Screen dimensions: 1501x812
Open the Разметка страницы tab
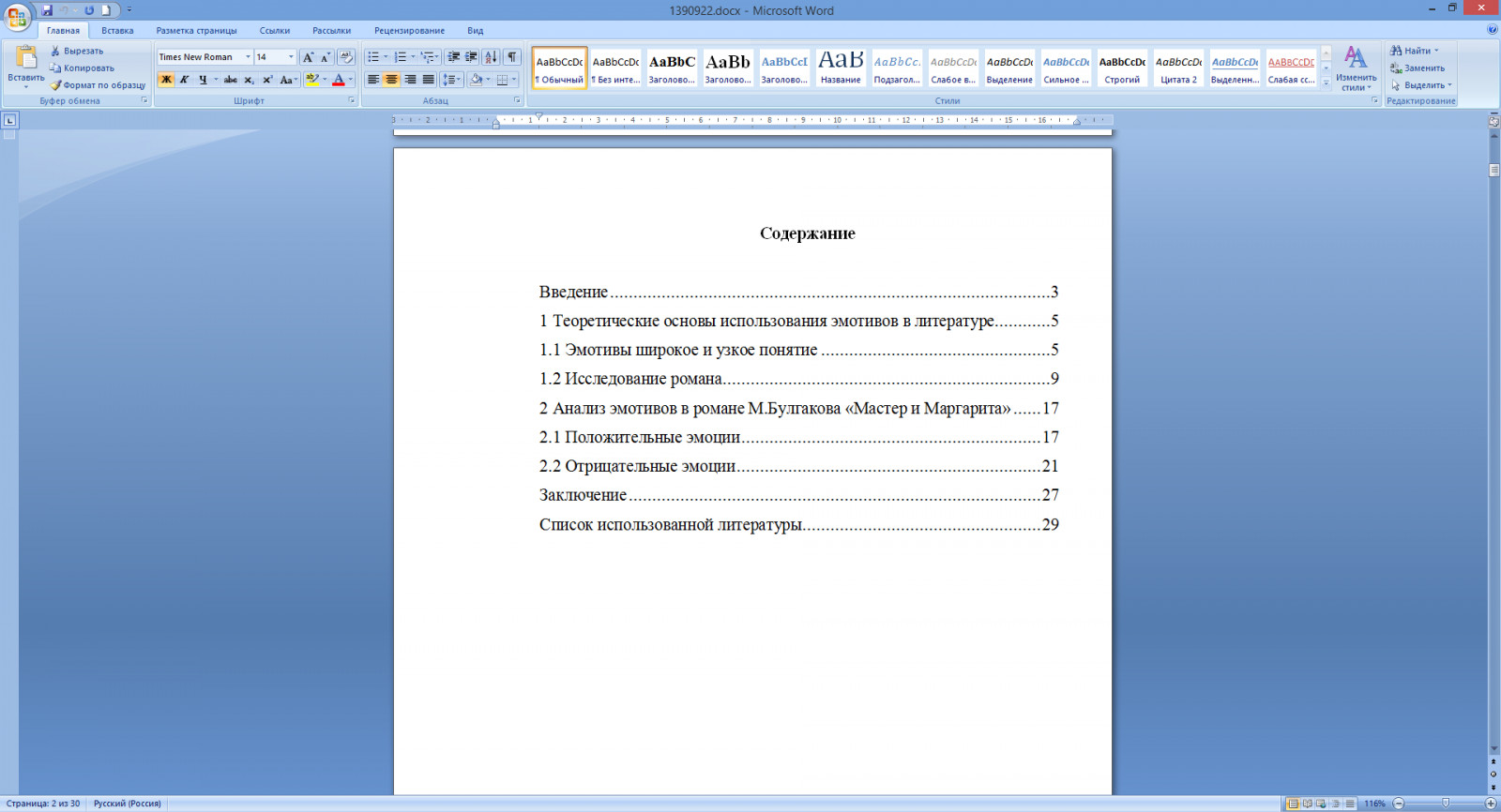coord(196,30)
